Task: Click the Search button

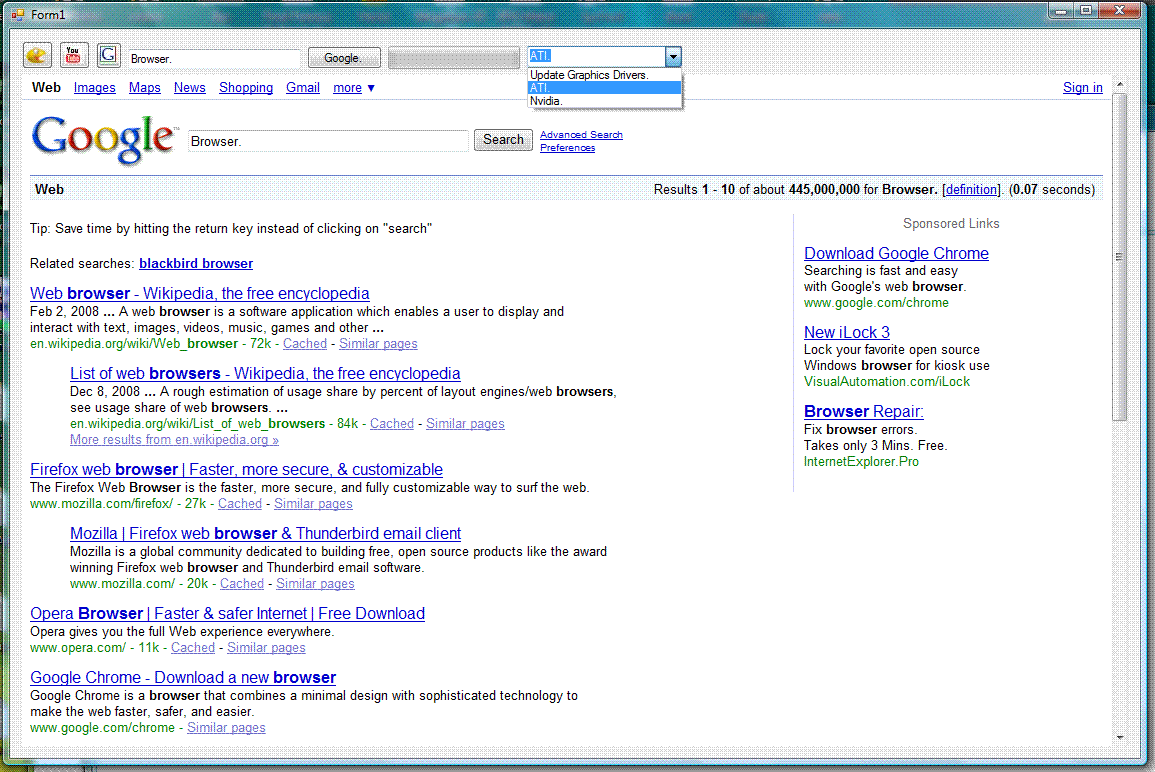Action: [x=503, y=140]
